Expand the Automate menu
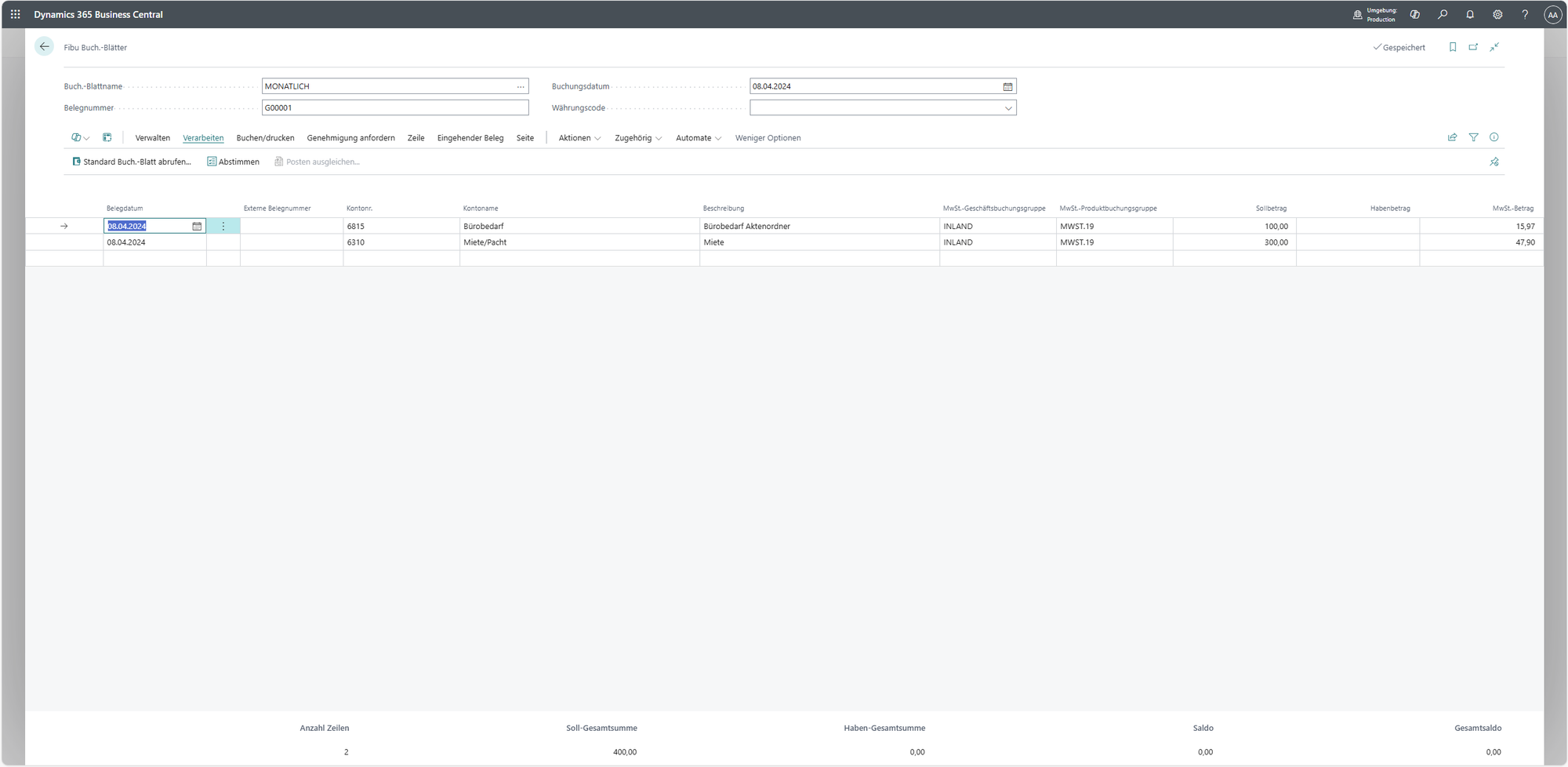Image resolution: width=1568 pixels, height=767 pixels. pos(698,138)
